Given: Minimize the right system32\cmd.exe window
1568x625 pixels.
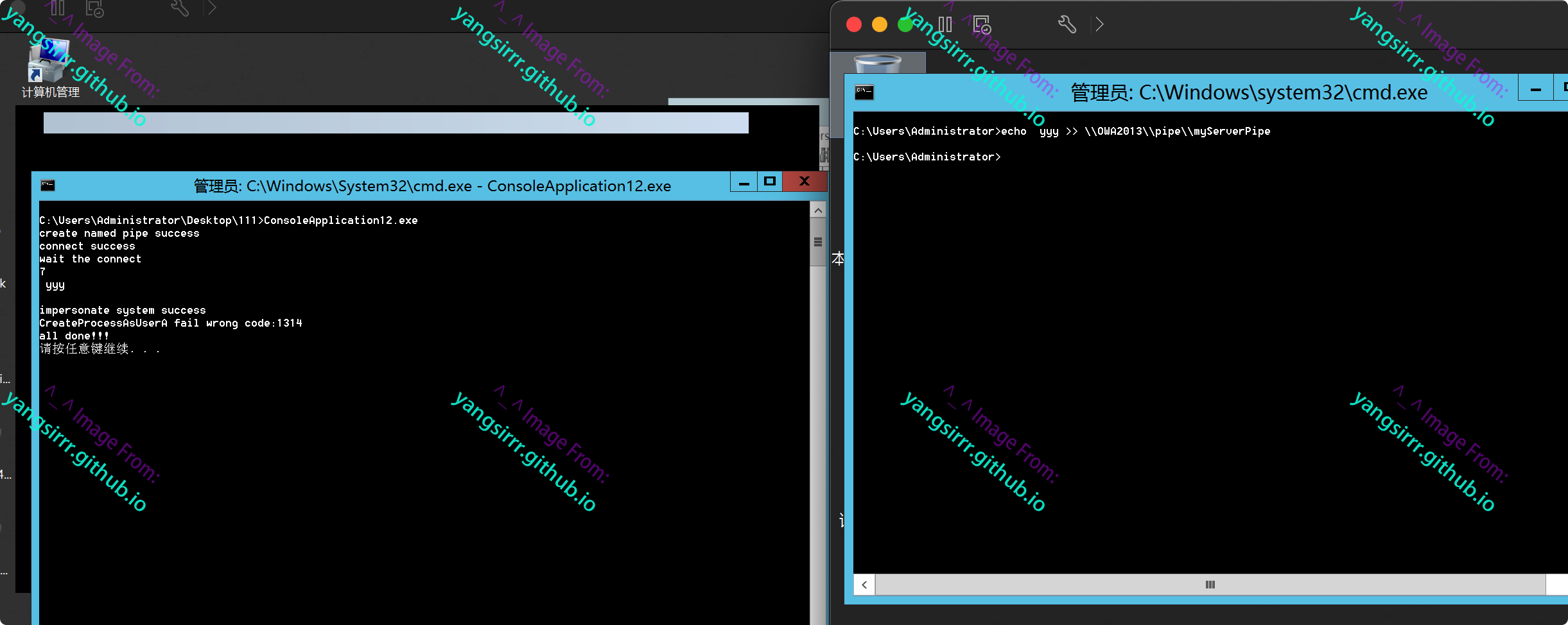Looking at the screenshot, I should point(1536,89).
